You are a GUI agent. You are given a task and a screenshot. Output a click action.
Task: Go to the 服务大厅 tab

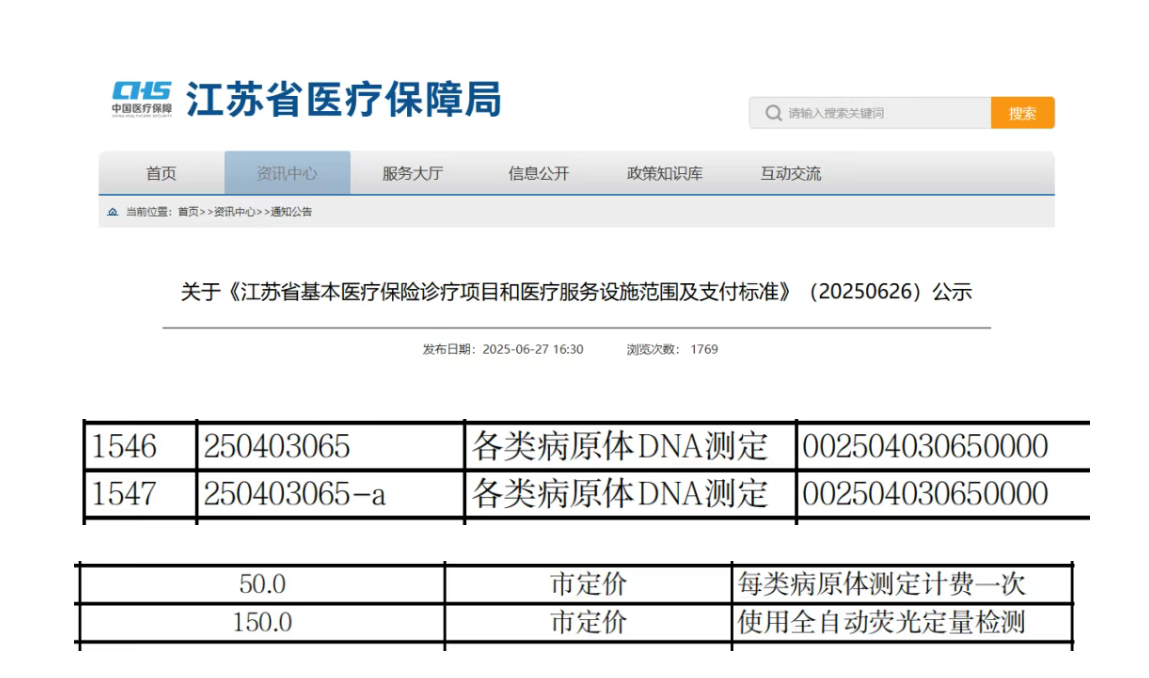tap(412, 173)
